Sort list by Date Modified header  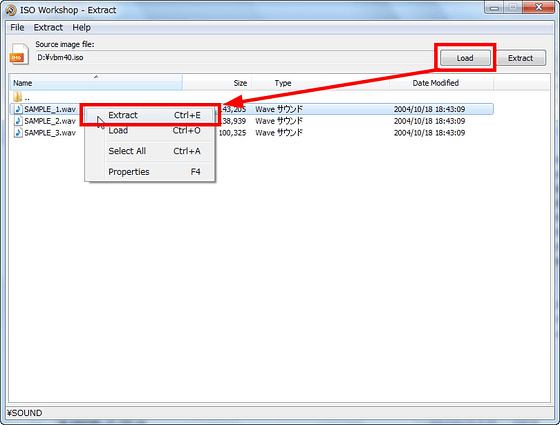pos(441,83)
